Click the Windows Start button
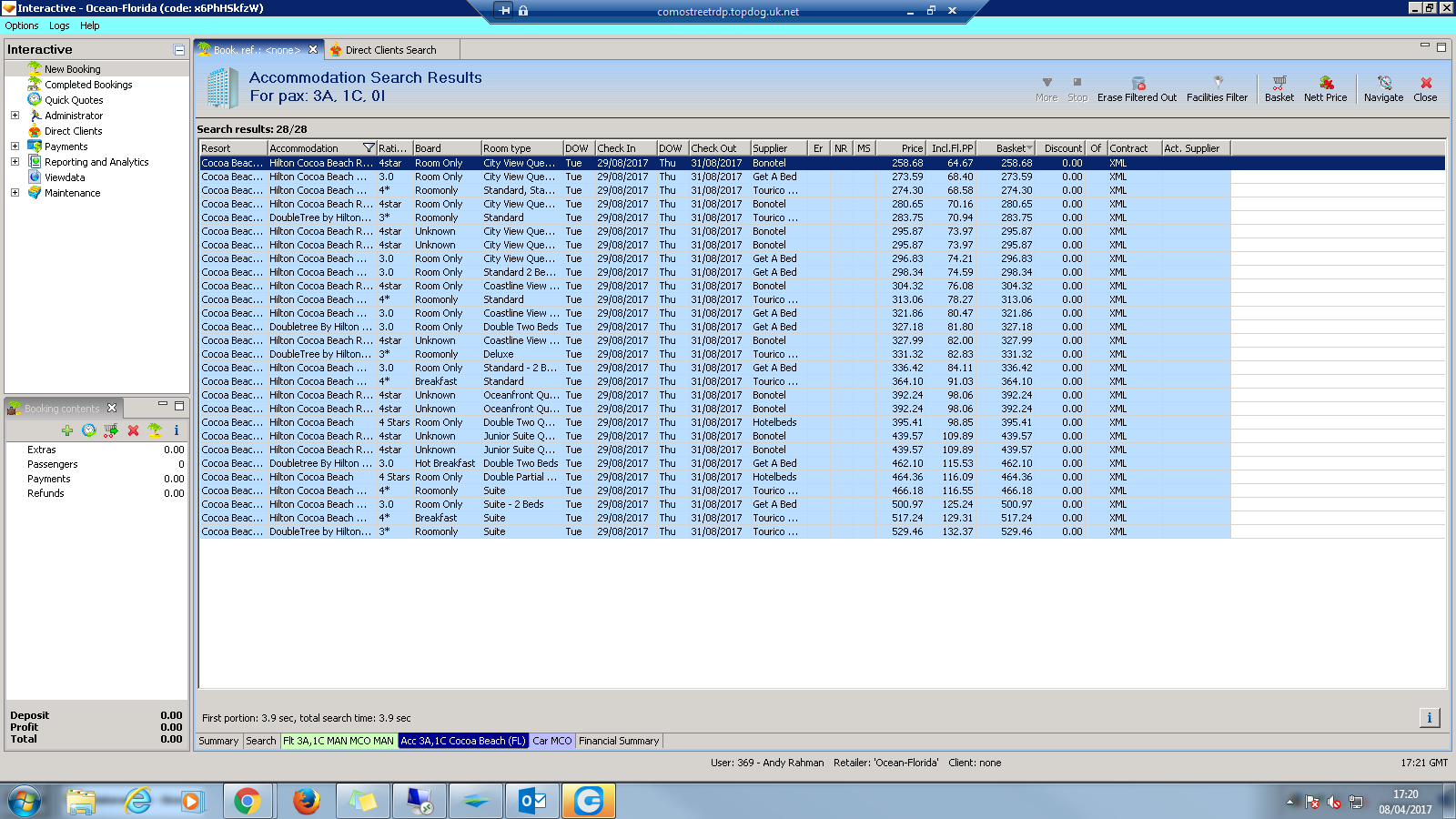1456x819 pixels. pyautogui.click(x=25, y=801)
